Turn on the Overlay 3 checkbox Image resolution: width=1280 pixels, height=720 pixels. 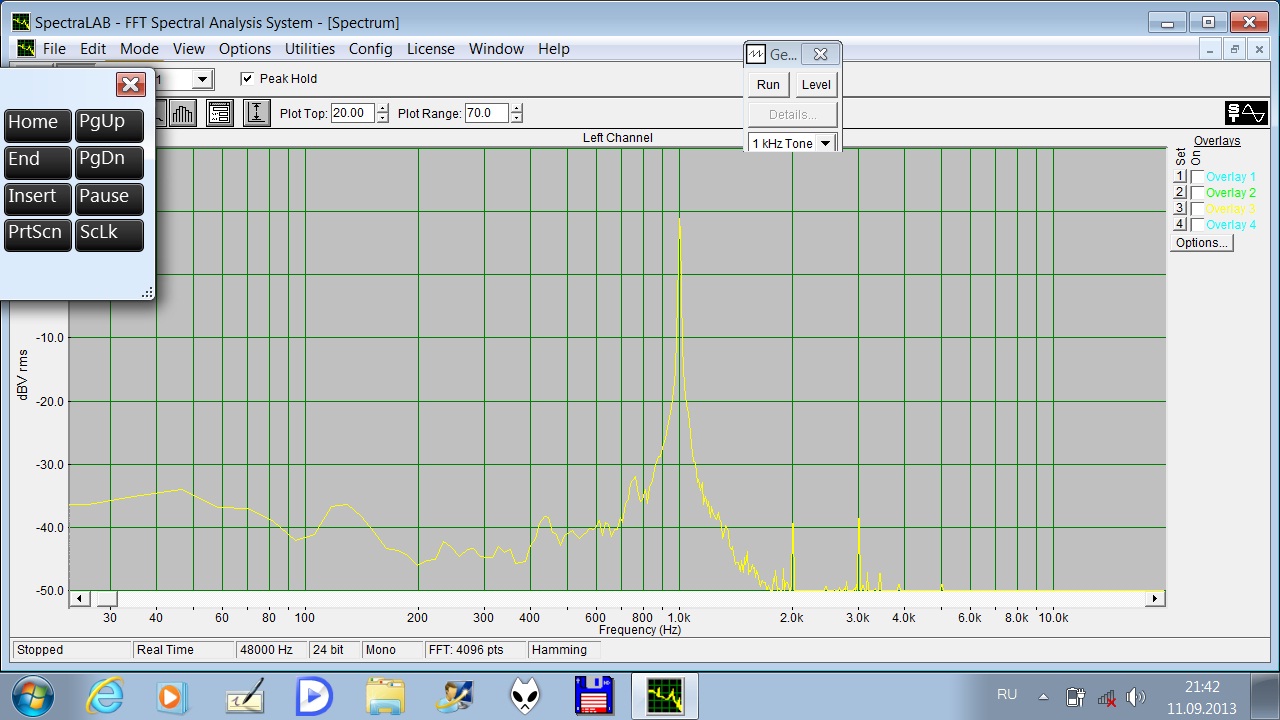pos(1197,209)
